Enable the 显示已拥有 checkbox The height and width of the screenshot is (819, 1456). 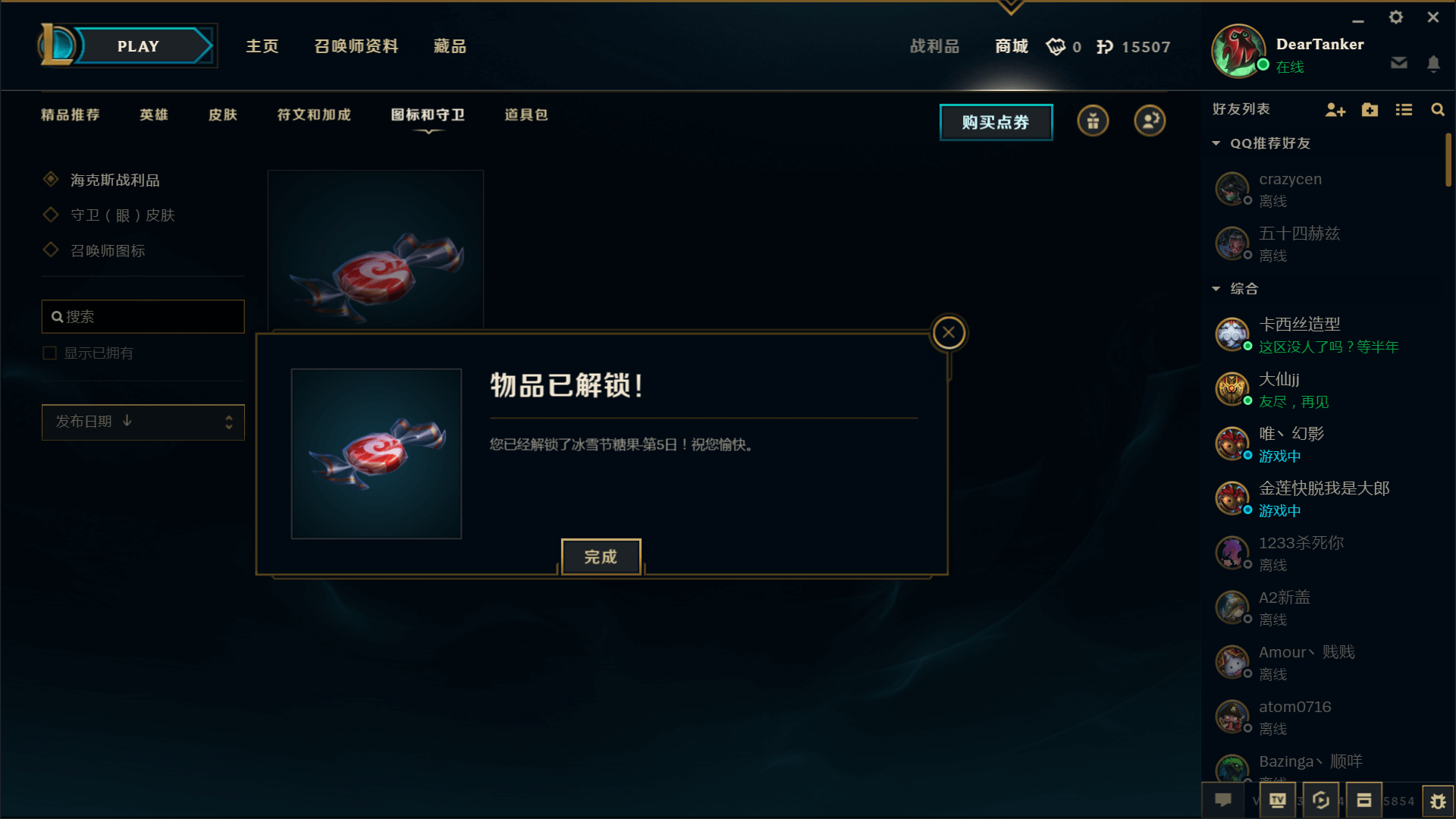50,353
